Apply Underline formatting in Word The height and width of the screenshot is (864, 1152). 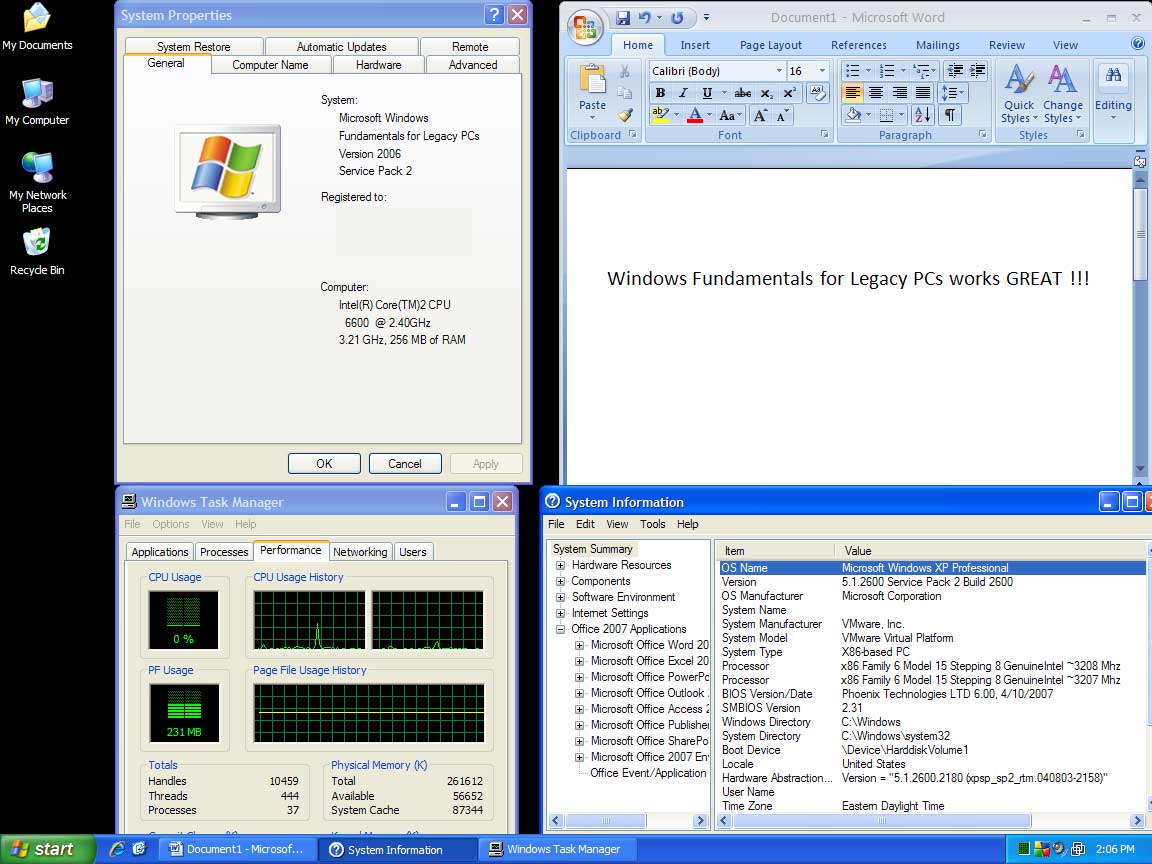[707, 93]
